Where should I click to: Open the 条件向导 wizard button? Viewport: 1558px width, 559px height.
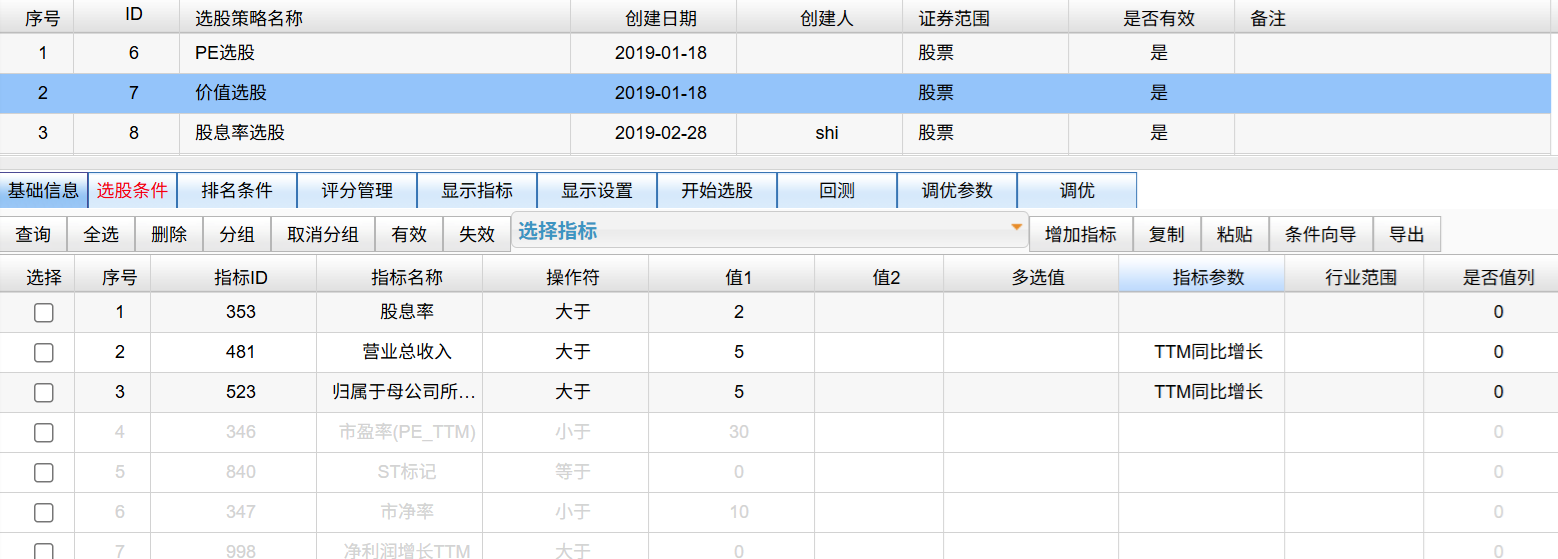1321,234
